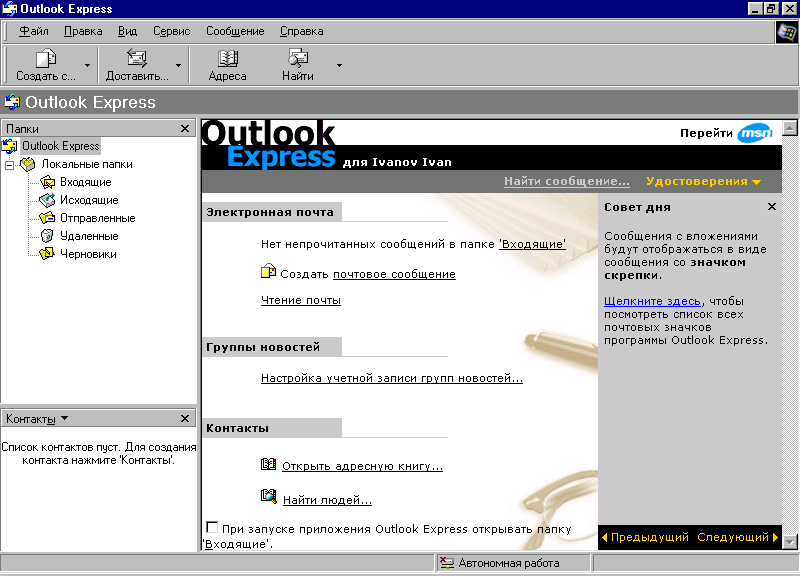The image size is (800, 576).
Task: Open dropdown arrow next to Создать с...
Action: click(x=87, y=65)
